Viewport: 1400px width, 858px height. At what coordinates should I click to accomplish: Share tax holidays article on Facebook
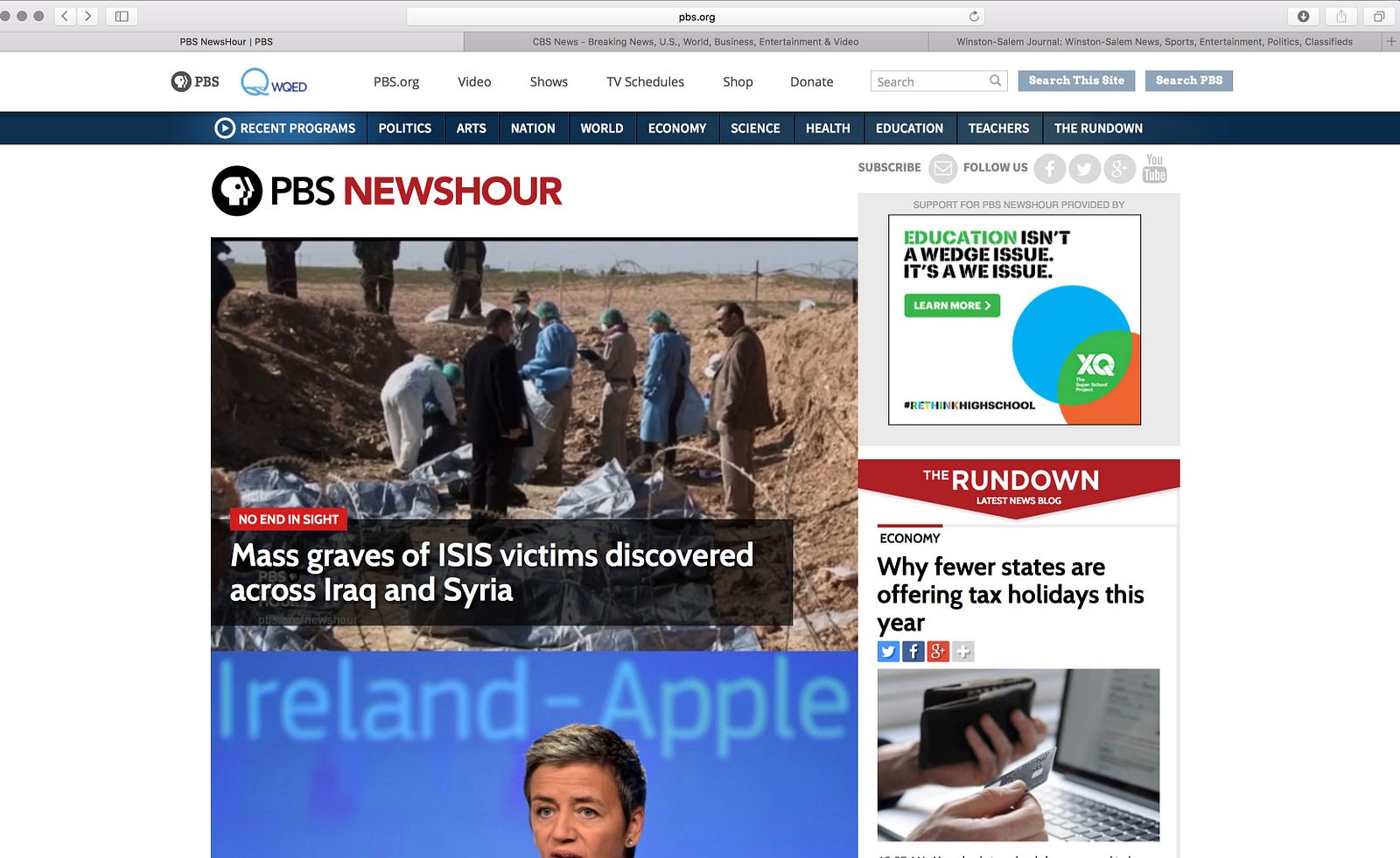pyautogui.click(x=913, y=652)
